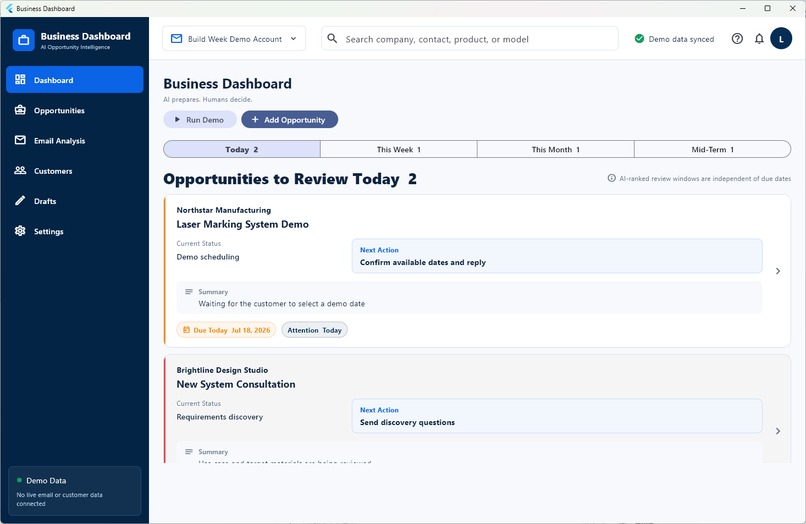Click the Dashboard grid icon in sidebar
The height and width of the screenshot is (524, 806).
20,80
